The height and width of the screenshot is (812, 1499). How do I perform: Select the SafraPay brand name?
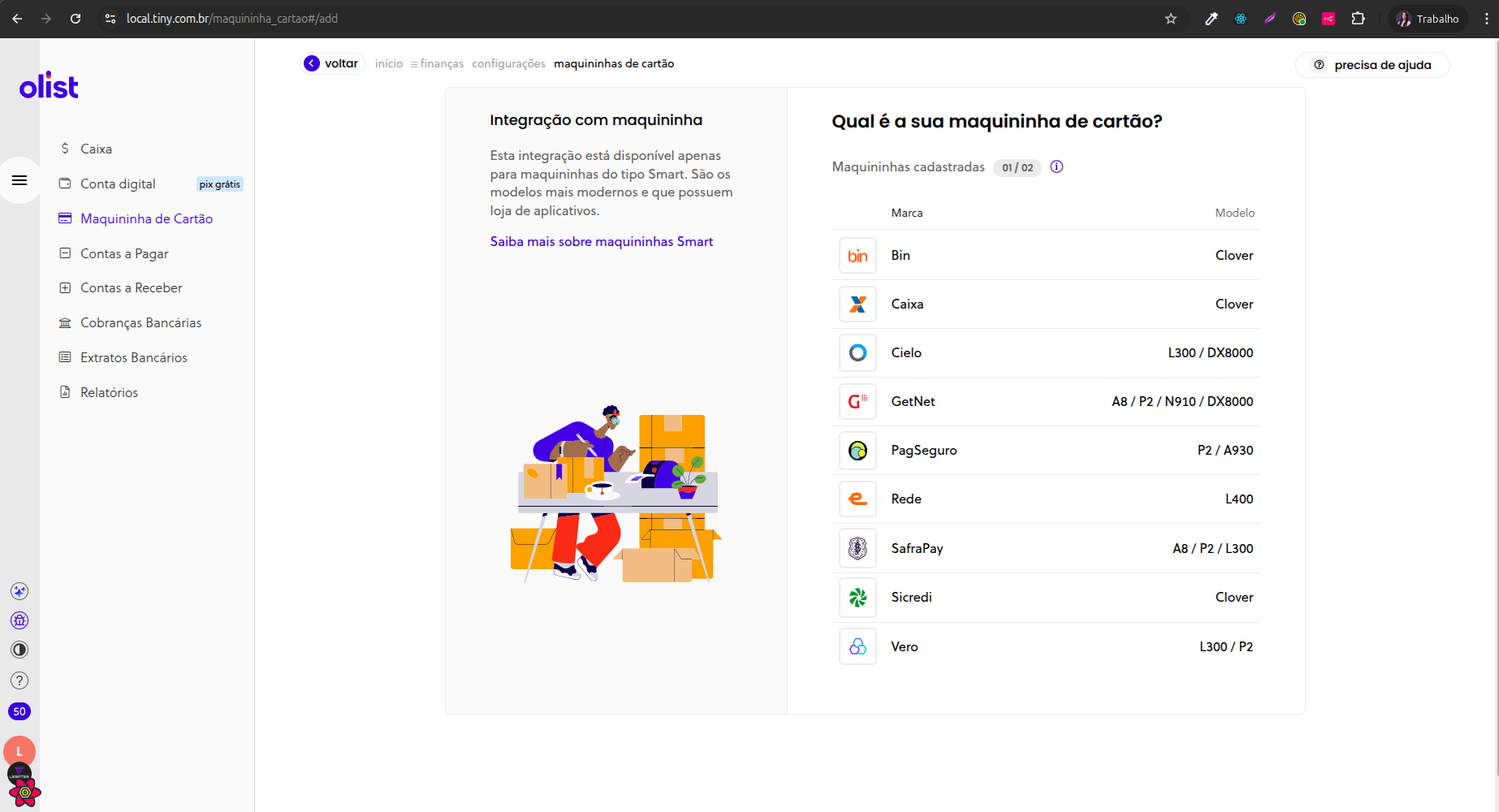point(918,548)
